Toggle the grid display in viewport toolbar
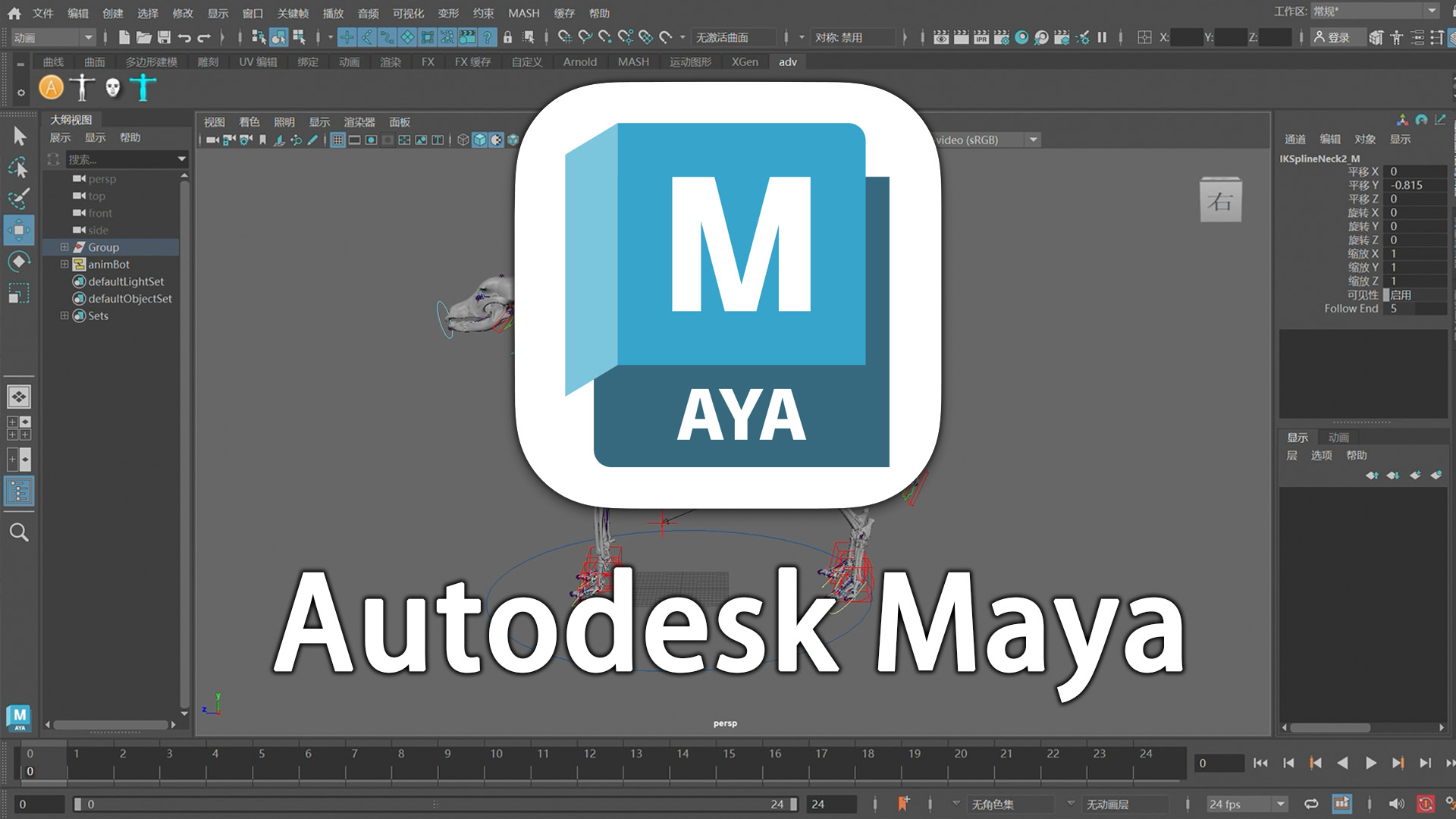Image resolution: width=1456 pixels, height=819 pixels. tap(337, 140)
